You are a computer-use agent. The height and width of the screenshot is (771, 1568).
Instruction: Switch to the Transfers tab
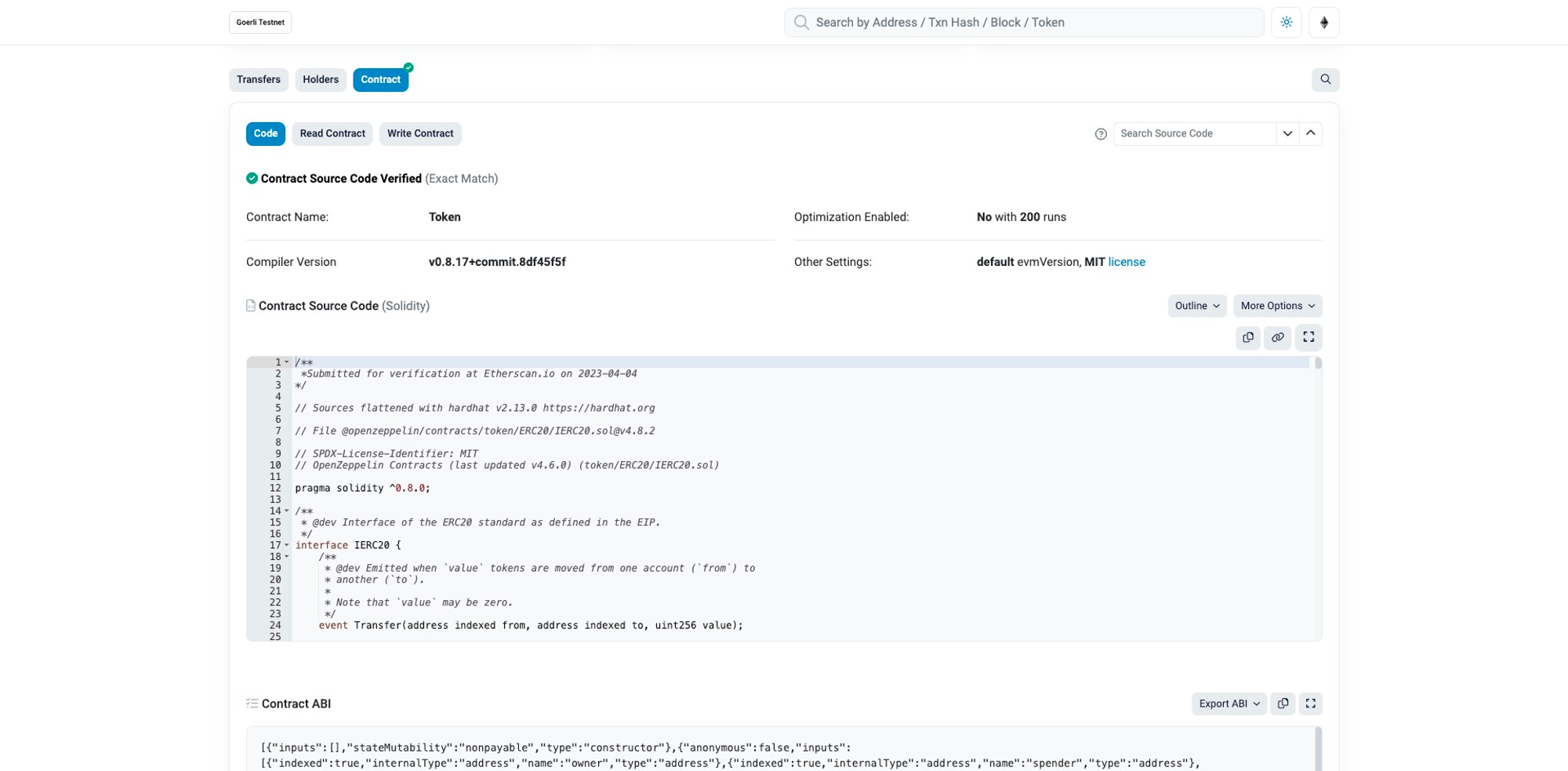pyautogui.click(x=259, y=79)
